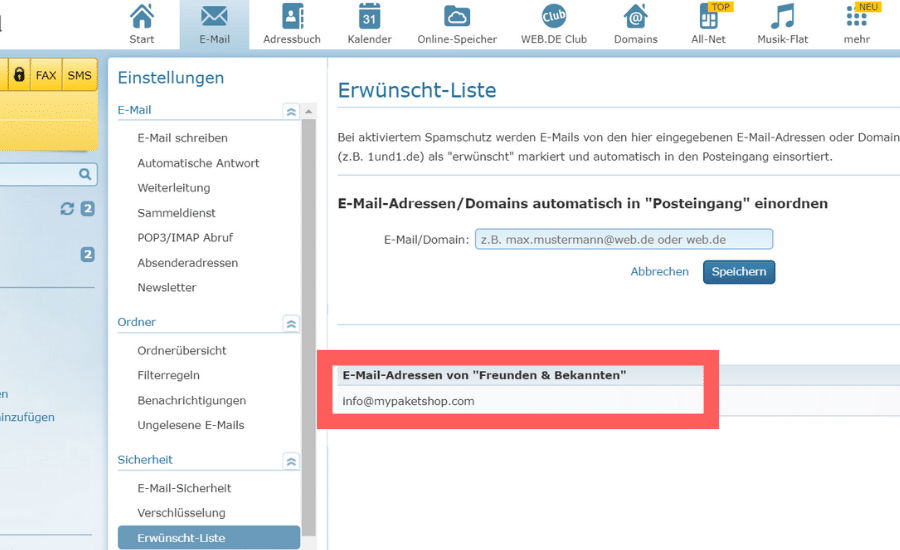Click the All-Net icon

(x=709, y=17)
